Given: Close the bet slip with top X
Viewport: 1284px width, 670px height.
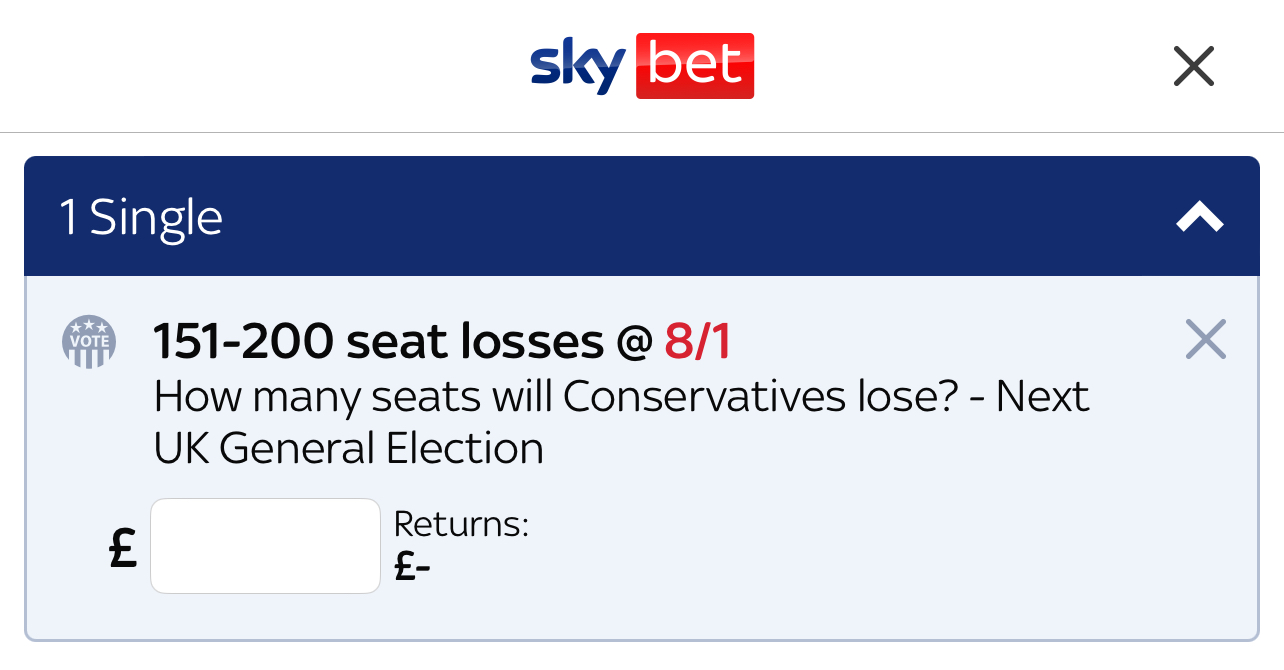Looking at the screenshot, I should pos(1193,66).
